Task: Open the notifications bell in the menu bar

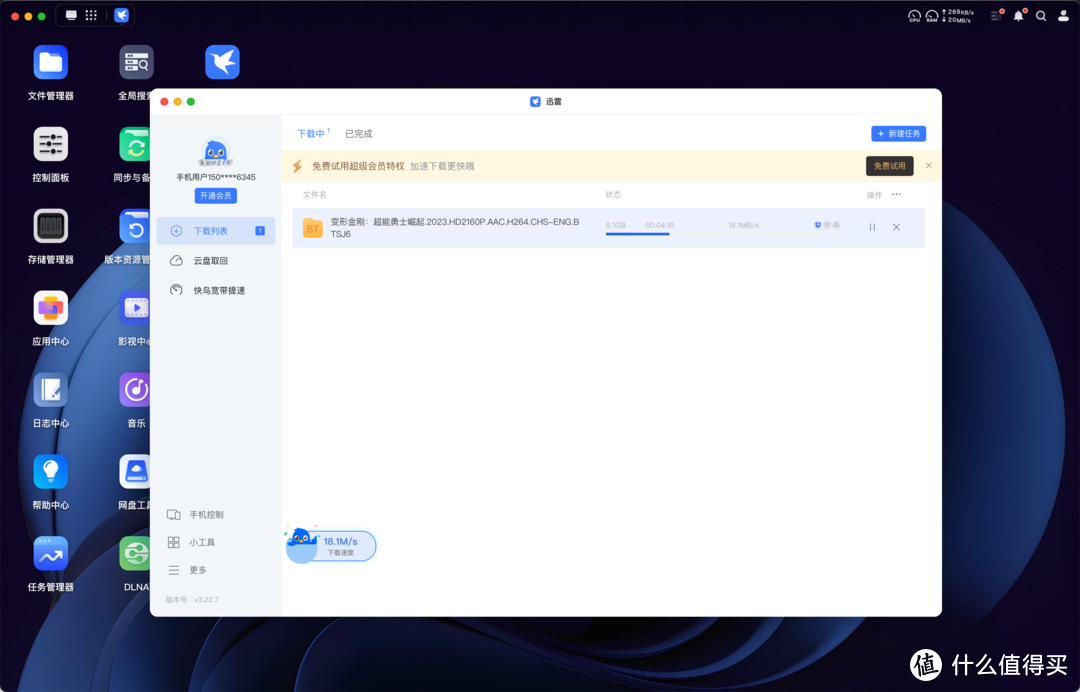Action: coord(1018,15)
